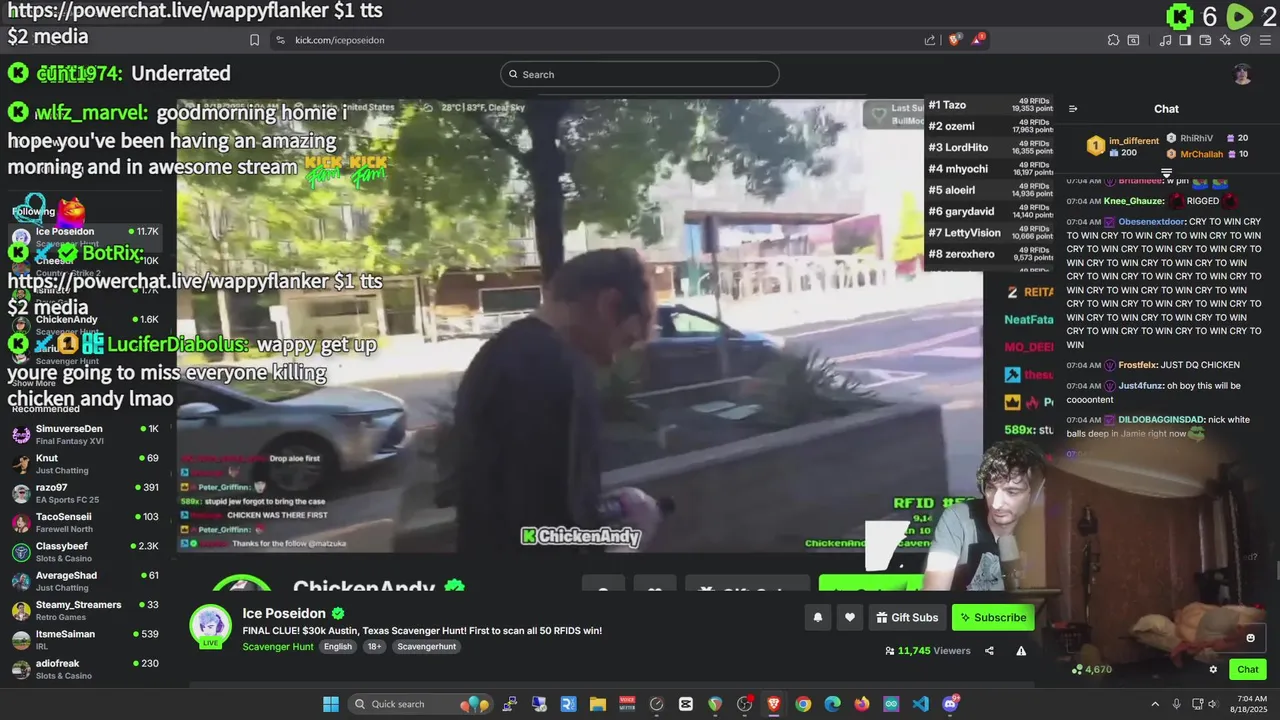The image size is (1280, 720).
Task: Open Visual Studio Code from taskbar
Action: tap(920, 704)
